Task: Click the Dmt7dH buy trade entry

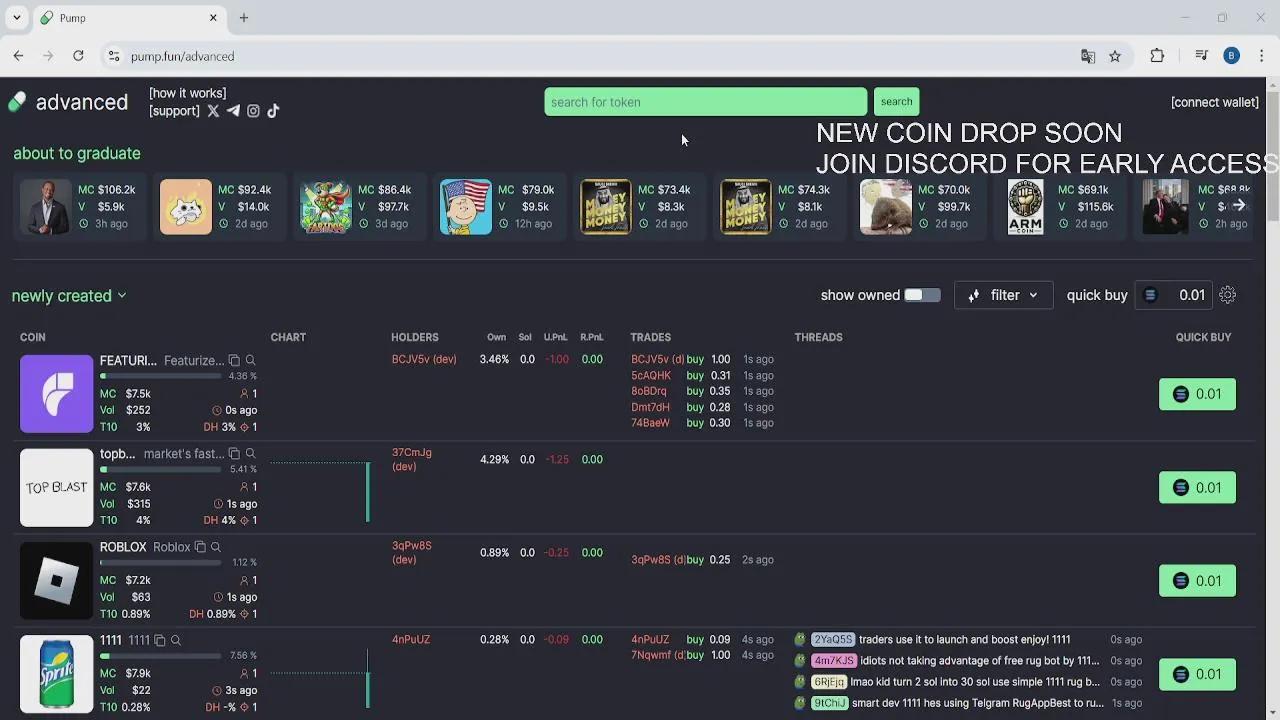Action: (x=702, y=407)
